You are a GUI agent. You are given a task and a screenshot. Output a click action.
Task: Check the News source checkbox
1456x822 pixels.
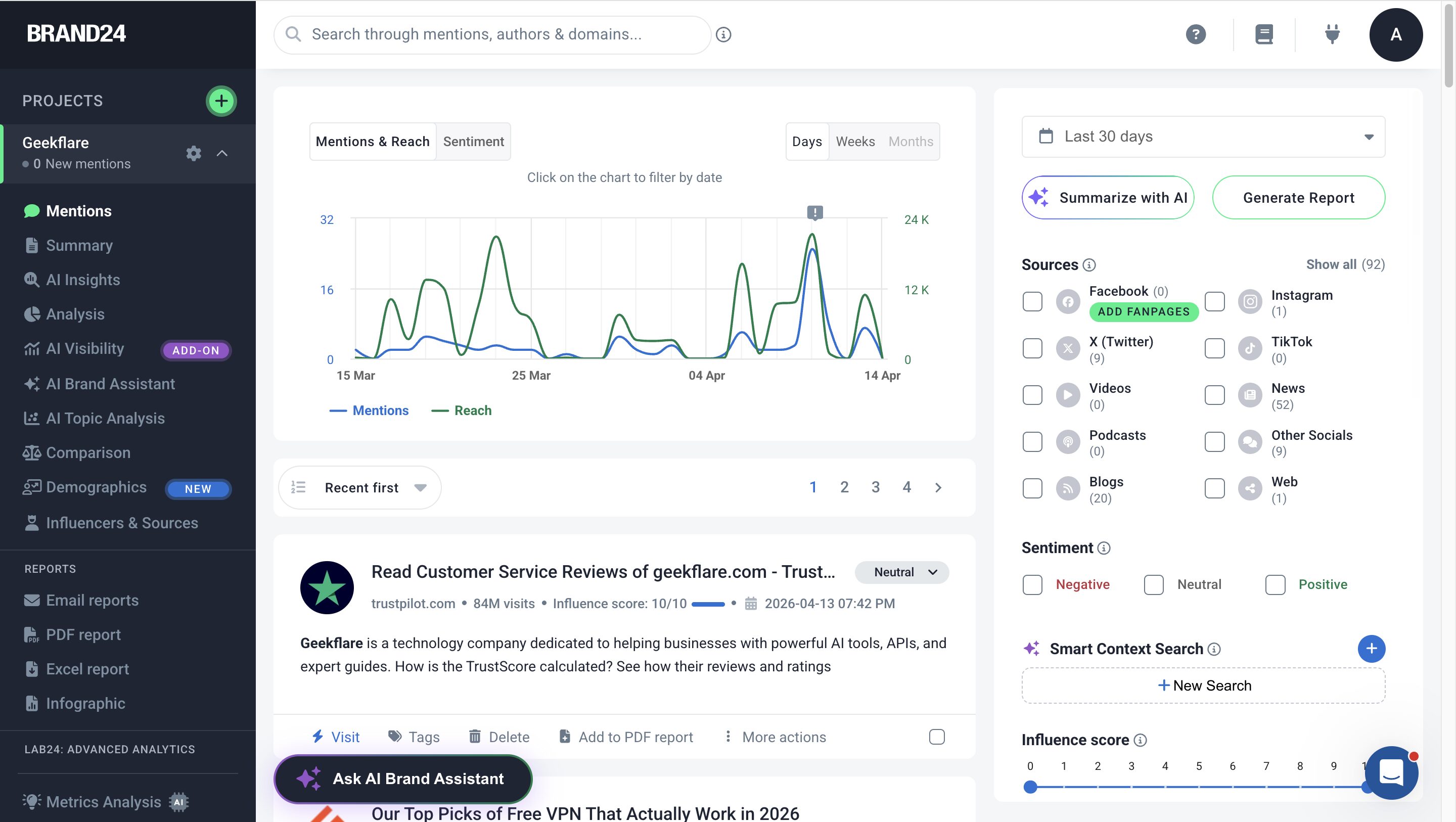1214,395
